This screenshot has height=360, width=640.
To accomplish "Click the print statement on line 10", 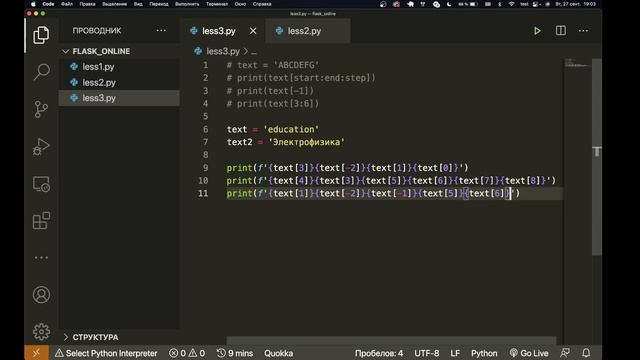I will tap(391, 181).
